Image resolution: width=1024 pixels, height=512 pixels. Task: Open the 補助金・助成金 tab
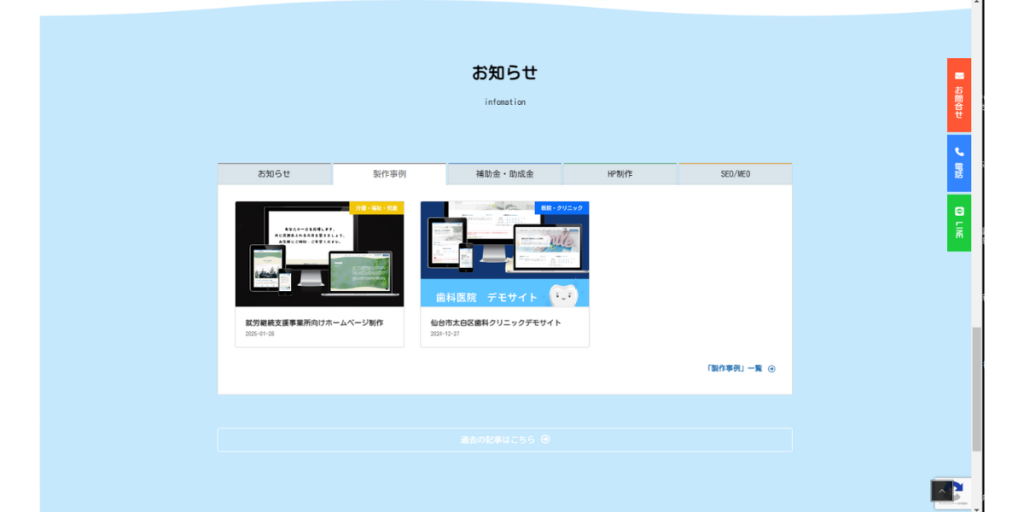(504, 174)
